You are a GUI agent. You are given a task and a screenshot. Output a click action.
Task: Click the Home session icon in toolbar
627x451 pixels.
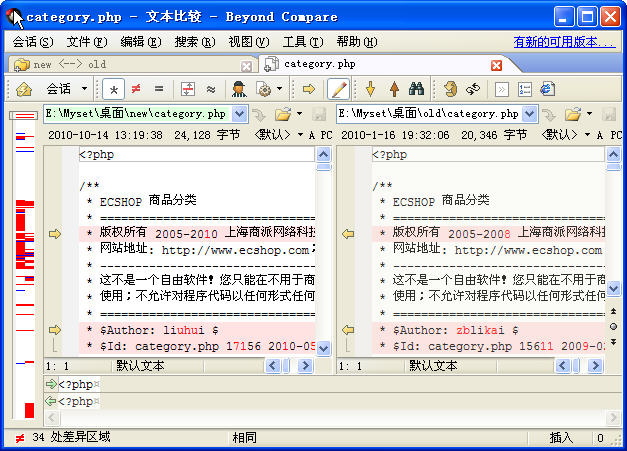(x=24, y=89)
